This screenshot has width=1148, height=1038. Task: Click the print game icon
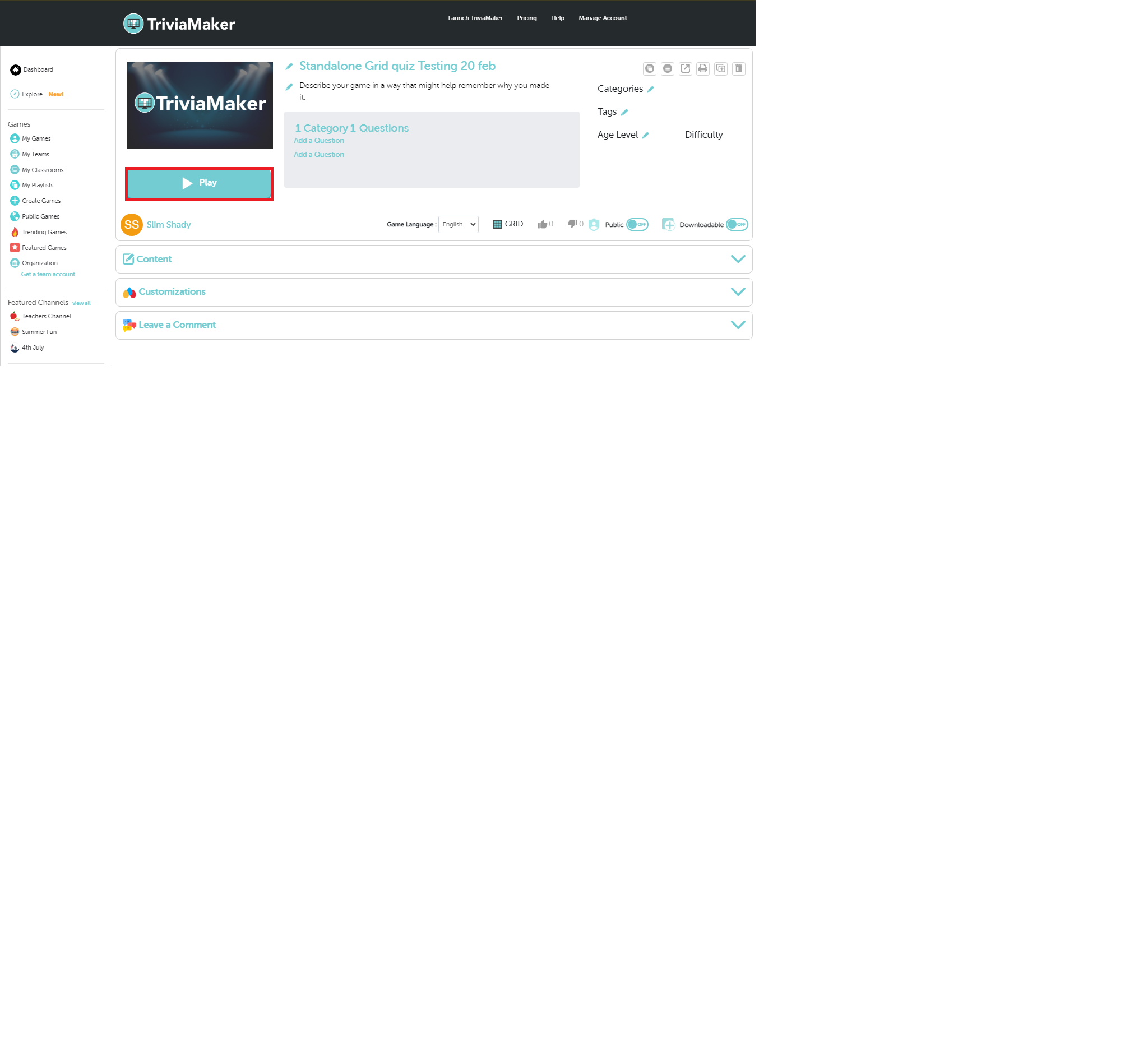[703, 68]
